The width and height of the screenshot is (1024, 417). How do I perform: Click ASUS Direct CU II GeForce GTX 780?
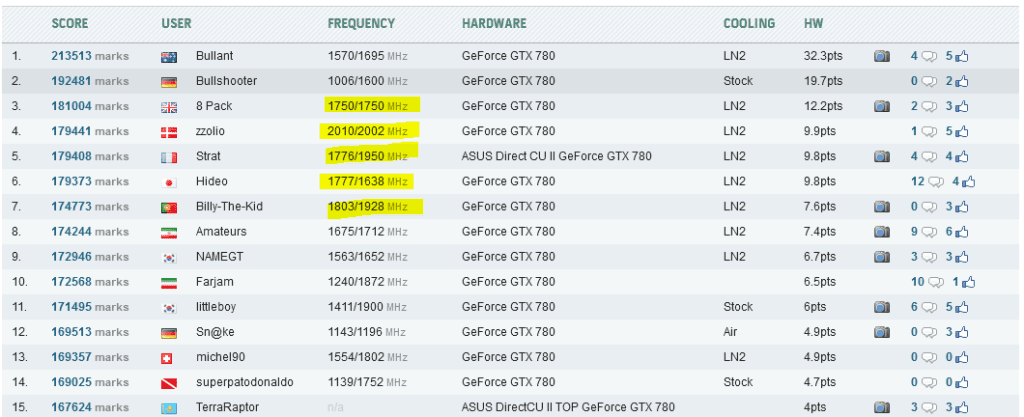pyautogui.click(x=556, y=157)
